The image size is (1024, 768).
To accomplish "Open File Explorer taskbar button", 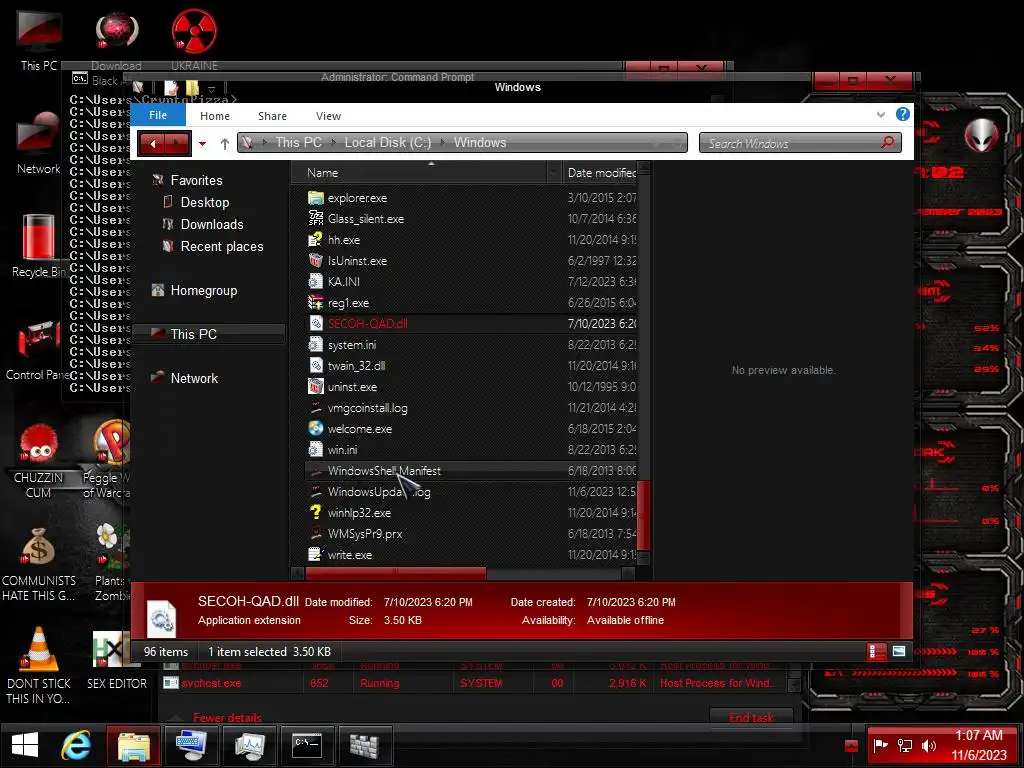I will 134,746.
